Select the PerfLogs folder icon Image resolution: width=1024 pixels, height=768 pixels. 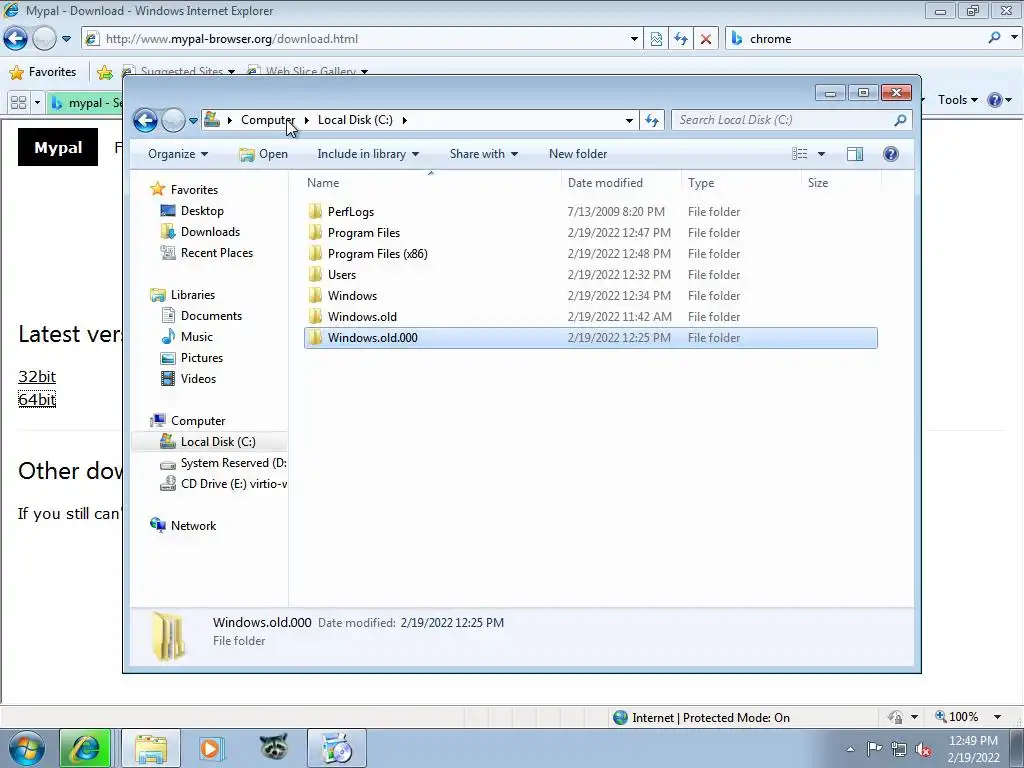click(315, 212)
